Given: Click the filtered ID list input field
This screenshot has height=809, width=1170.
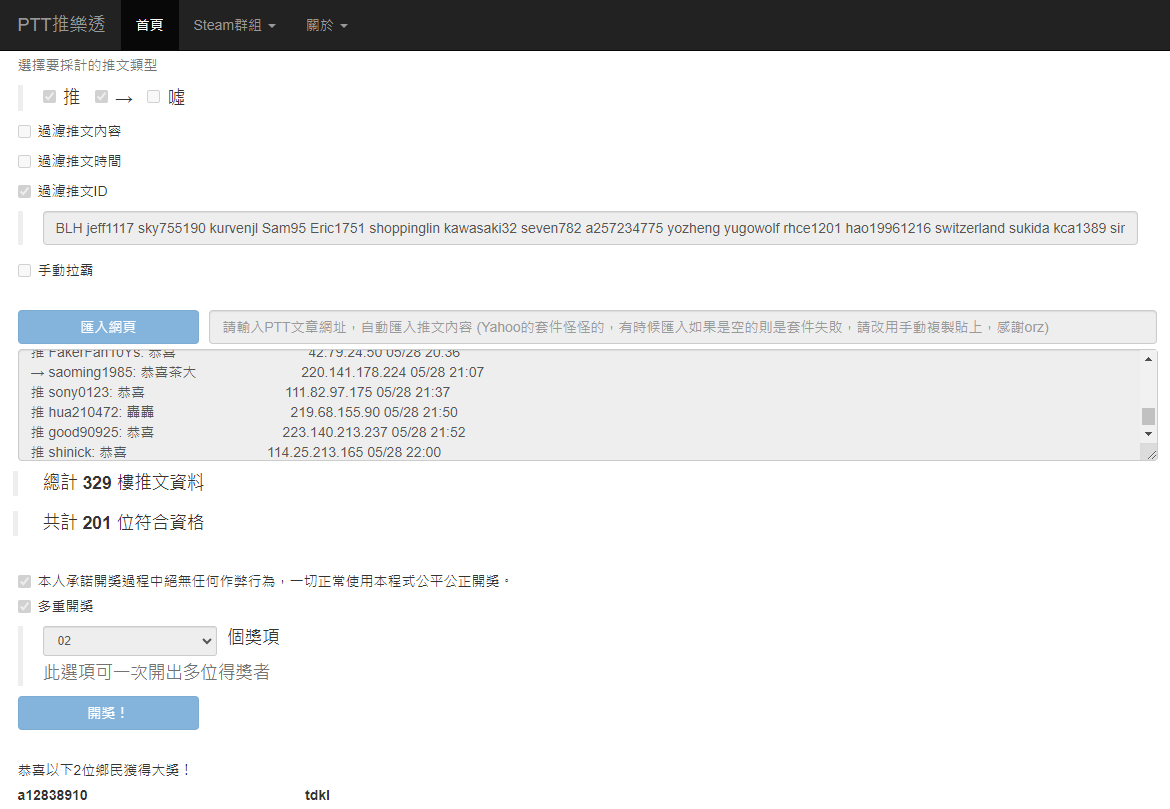Looking at the screenshot, I should [590, 228].
